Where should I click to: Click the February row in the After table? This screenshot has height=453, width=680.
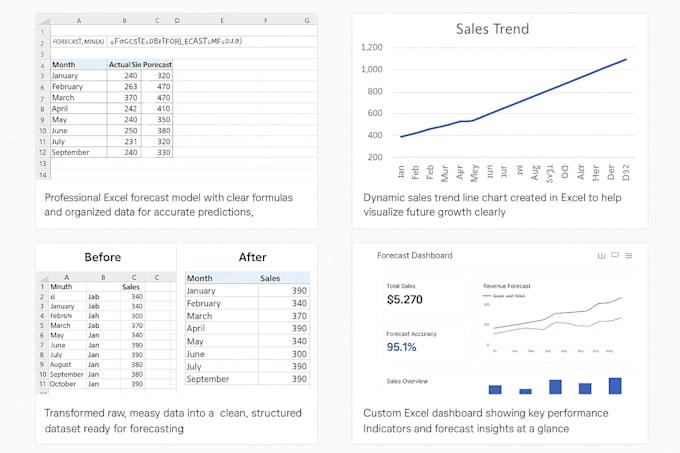(x=247, y=303)
